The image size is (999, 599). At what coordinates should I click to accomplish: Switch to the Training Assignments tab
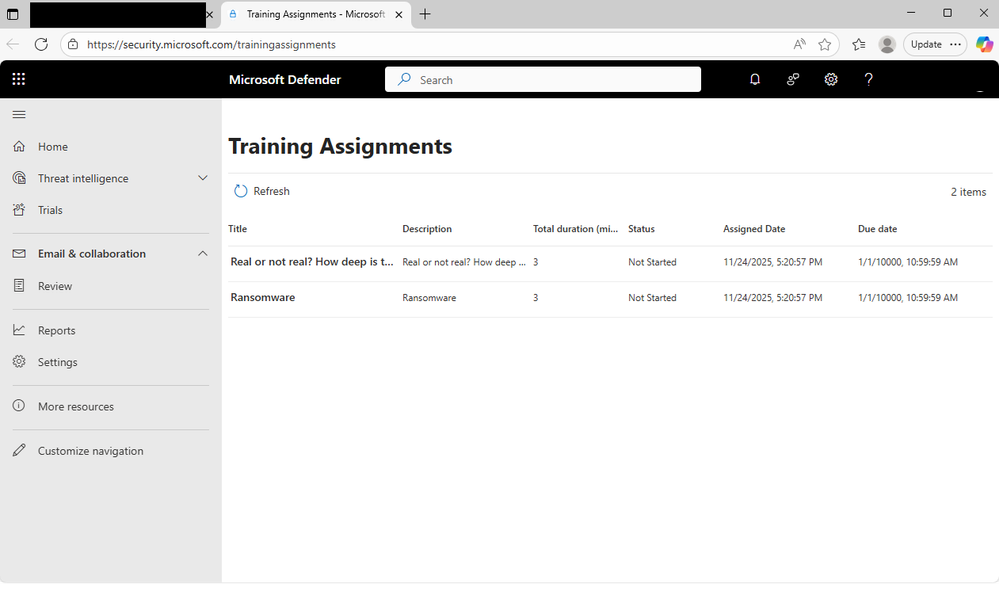[315, 14]
